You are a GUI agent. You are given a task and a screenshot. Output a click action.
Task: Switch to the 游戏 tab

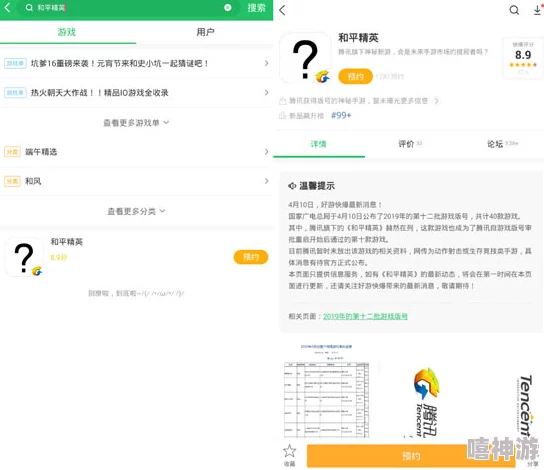(67, 32)
